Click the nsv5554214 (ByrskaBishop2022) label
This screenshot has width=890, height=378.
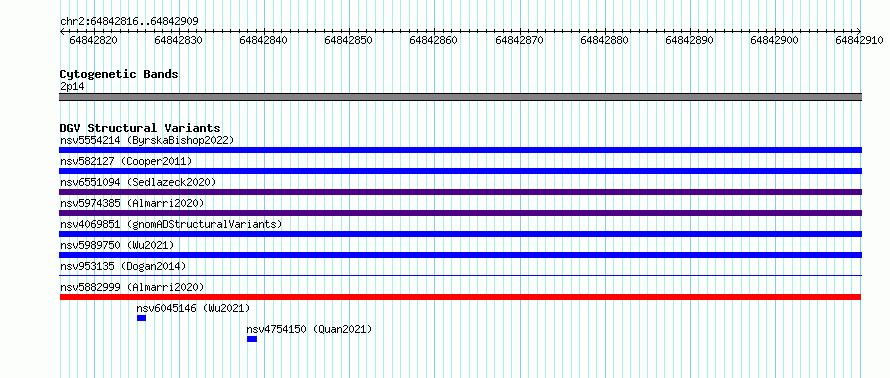pos(147,140)
